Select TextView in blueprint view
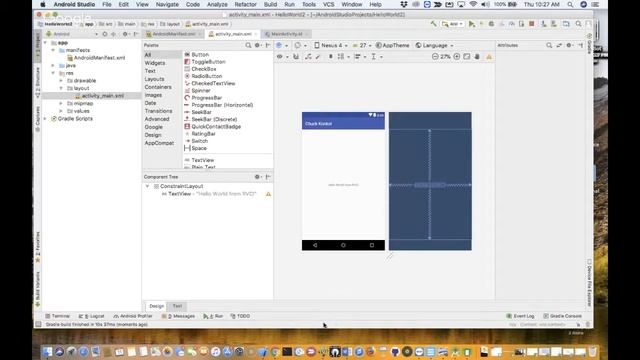Image resolution: width=640 pixels, height=360 pixels. (x=430, y=185)
